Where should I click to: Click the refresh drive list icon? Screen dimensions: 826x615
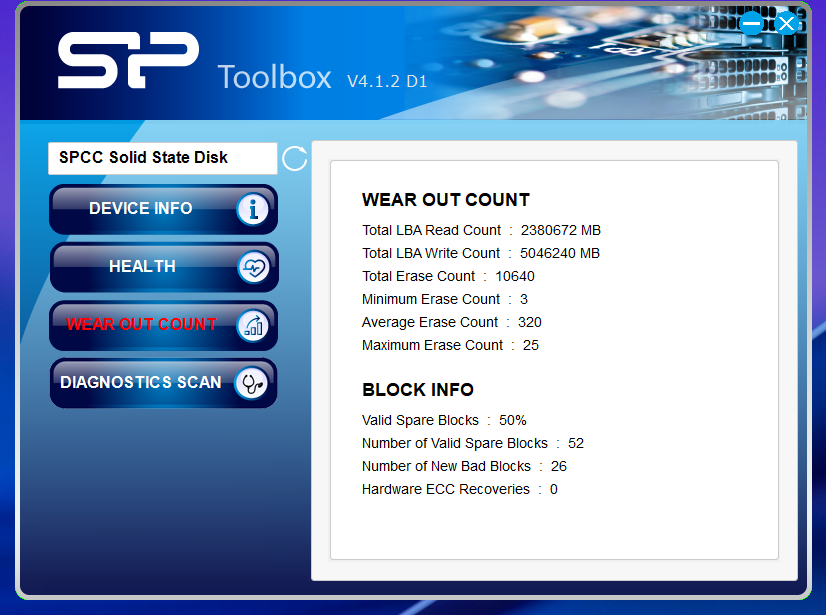coord(294,158)
